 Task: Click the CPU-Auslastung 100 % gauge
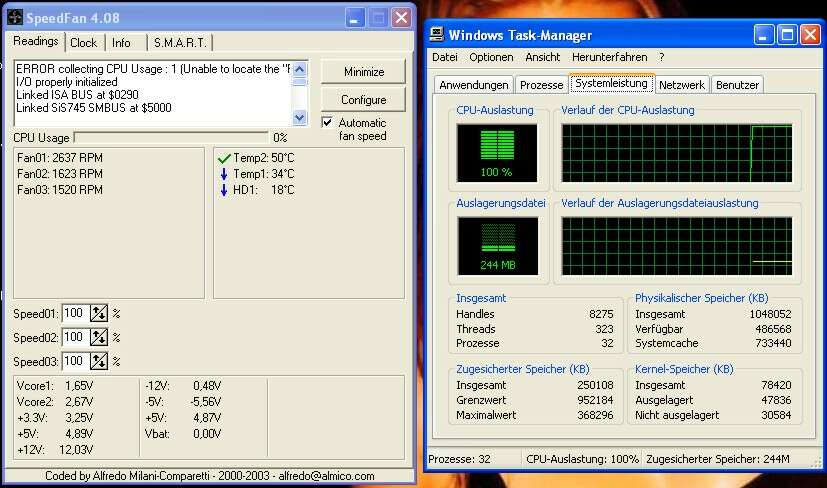point(497,153)
